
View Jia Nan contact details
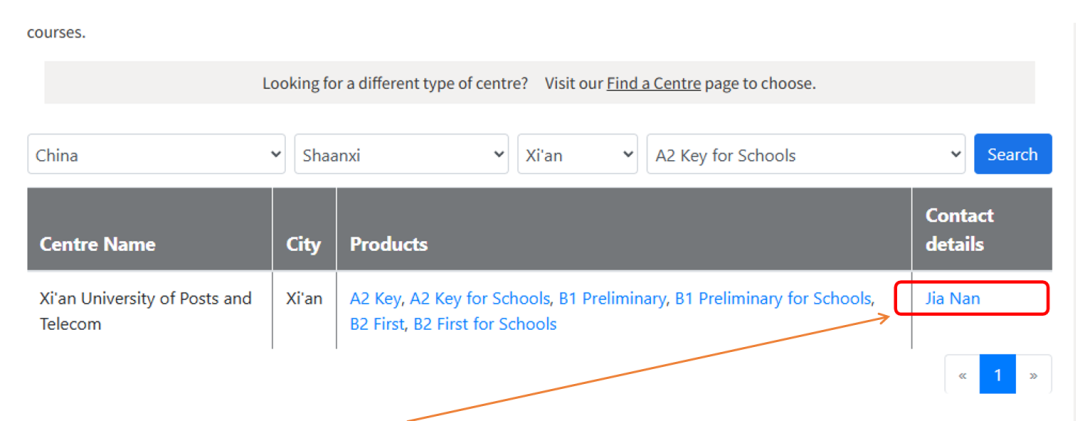(x=953, y=298)
